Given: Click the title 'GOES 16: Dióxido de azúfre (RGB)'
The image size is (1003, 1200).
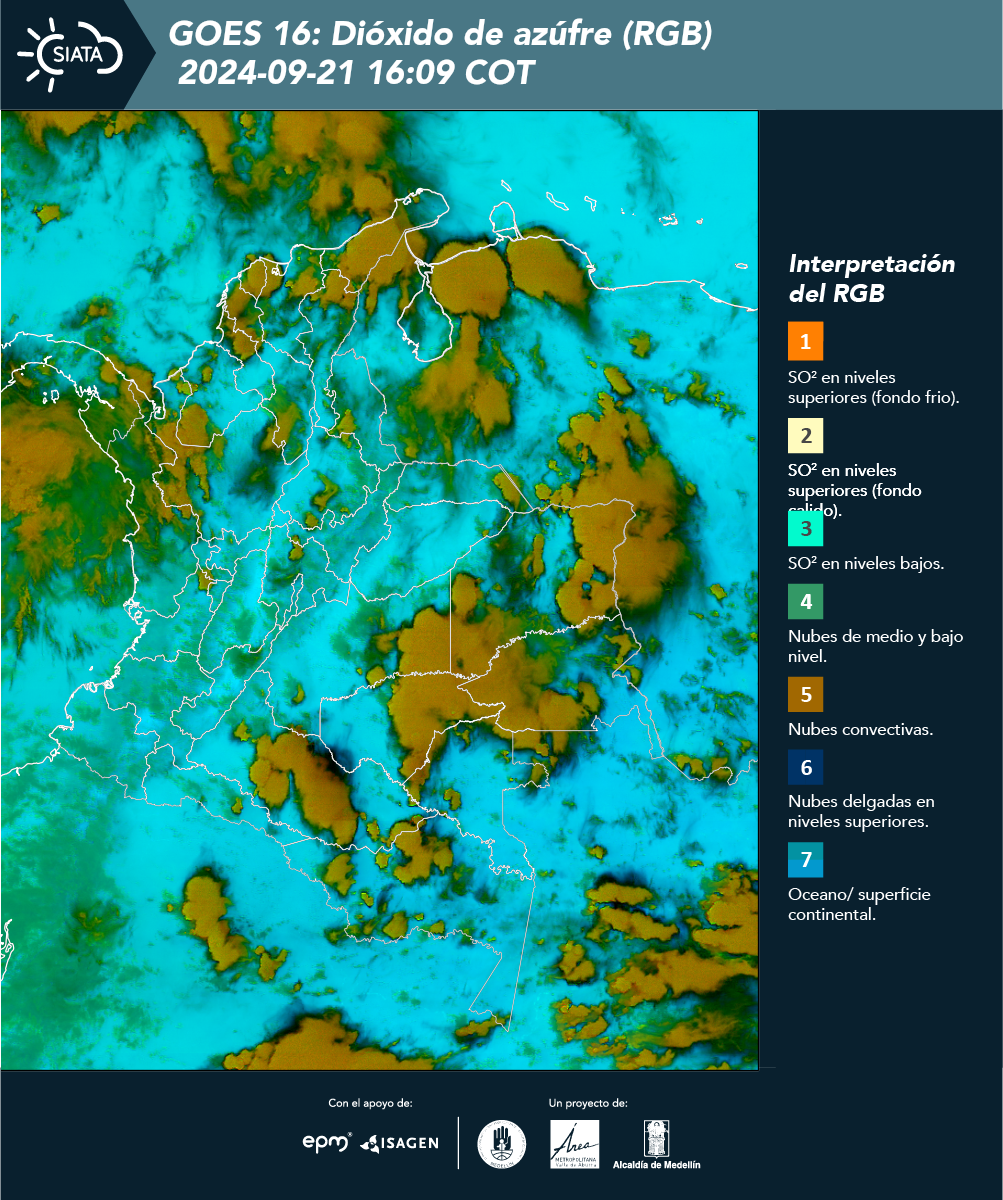Looking at the screenshot, I should pyautogui.click(x=440, y=35).
